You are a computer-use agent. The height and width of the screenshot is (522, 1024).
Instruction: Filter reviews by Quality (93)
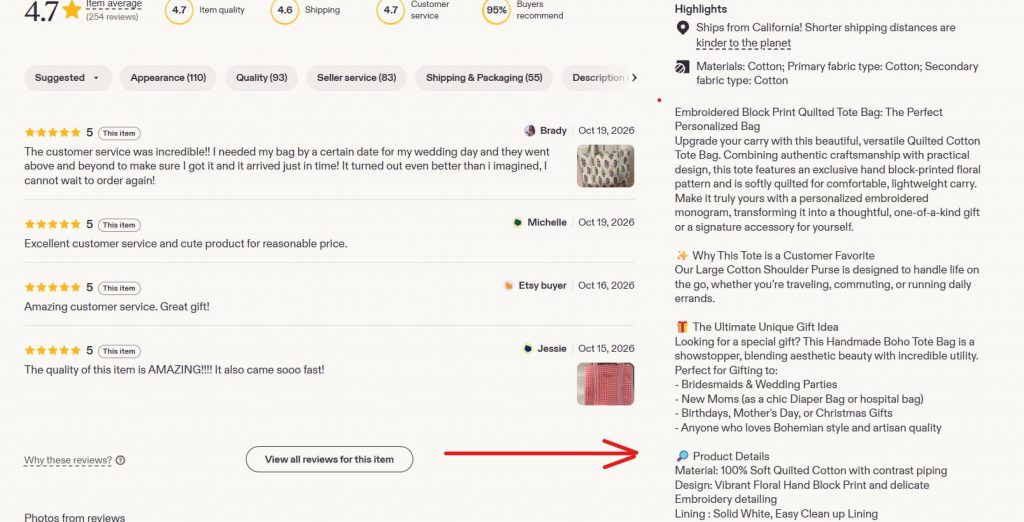(x=261, y=78)
